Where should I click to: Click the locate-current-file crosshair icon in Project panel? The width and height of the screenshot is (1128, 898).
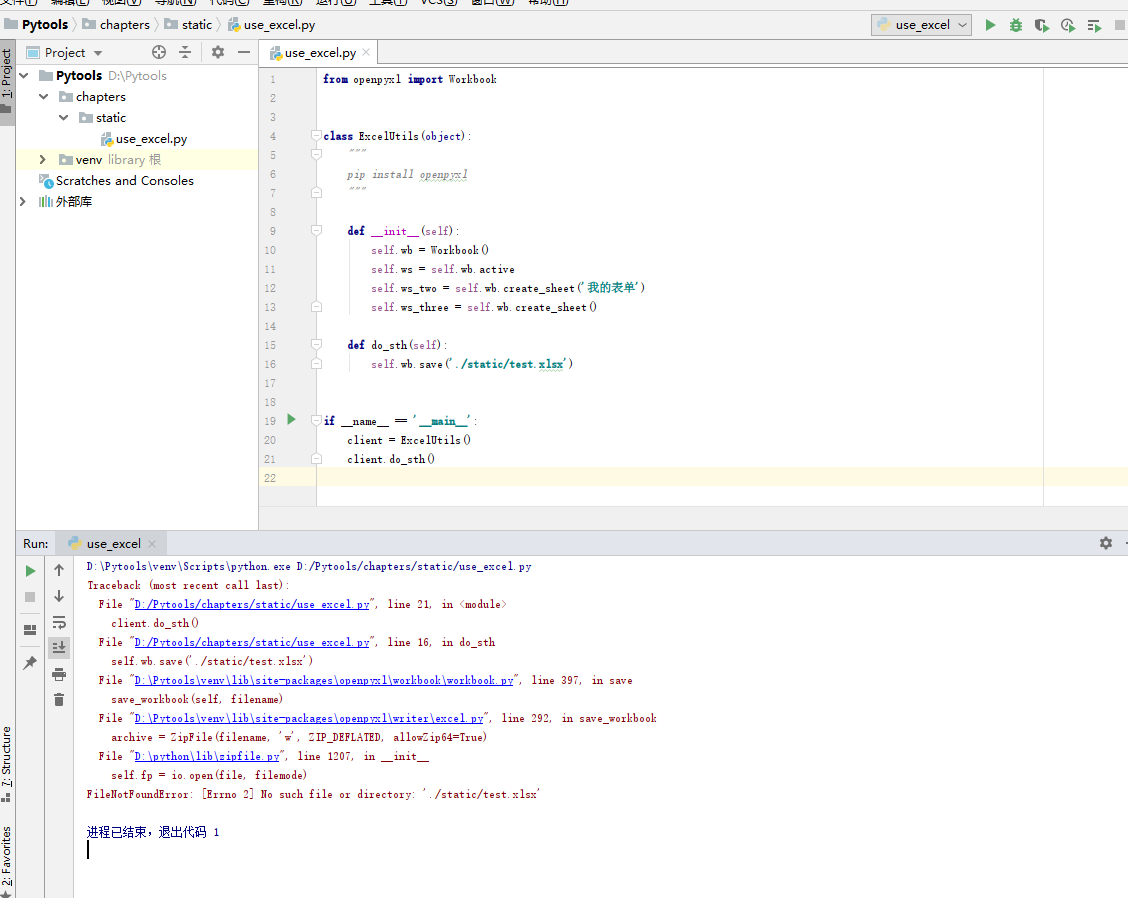point(159,52)
